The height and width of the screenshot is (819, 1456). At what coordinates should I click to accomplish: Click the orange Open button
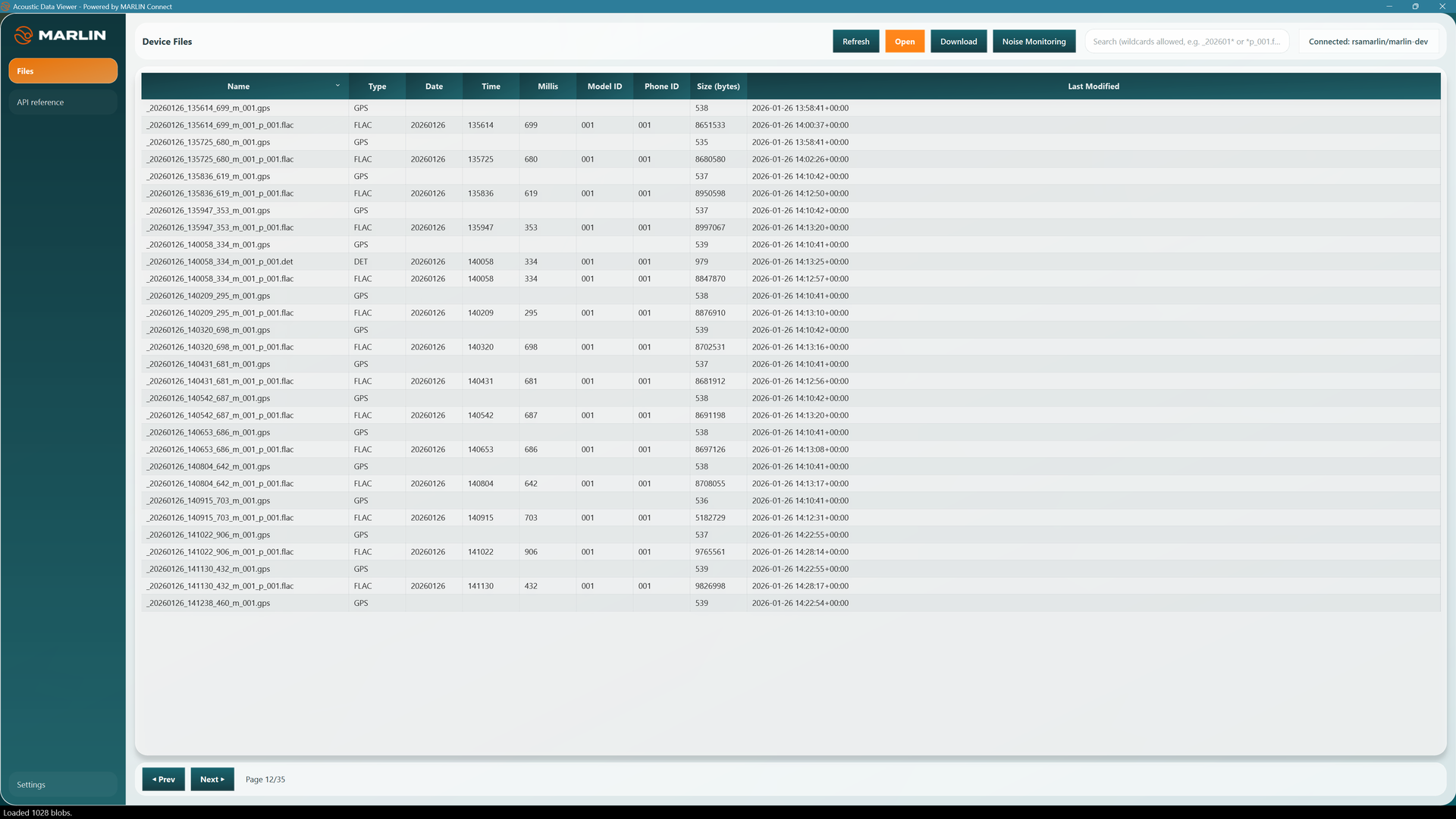pyautogui.click(x=905, y=42)
